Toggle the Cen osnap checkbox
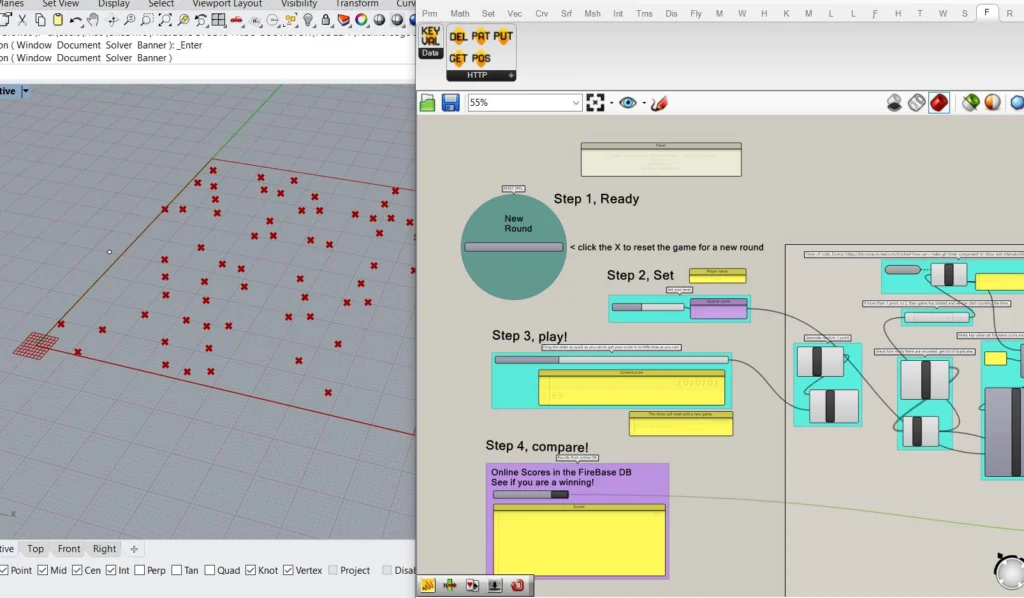The image size is (1024, 598). [x=77, y=570]
